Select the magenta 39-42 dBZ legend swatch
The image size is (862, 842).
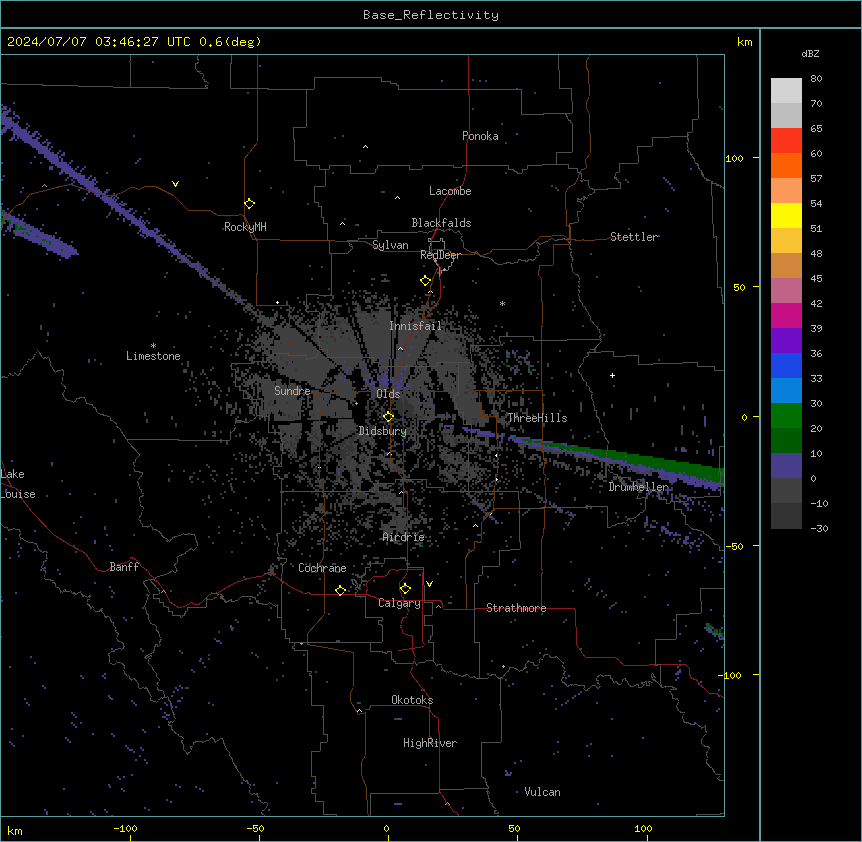tap(786, 315)
